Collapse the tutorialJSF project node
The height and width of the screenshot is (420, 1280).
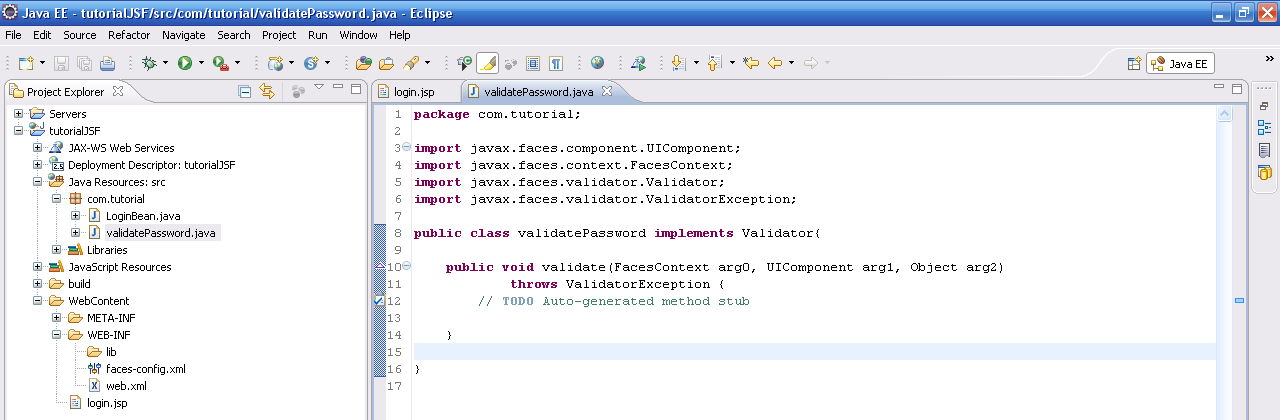coord(19,131)
